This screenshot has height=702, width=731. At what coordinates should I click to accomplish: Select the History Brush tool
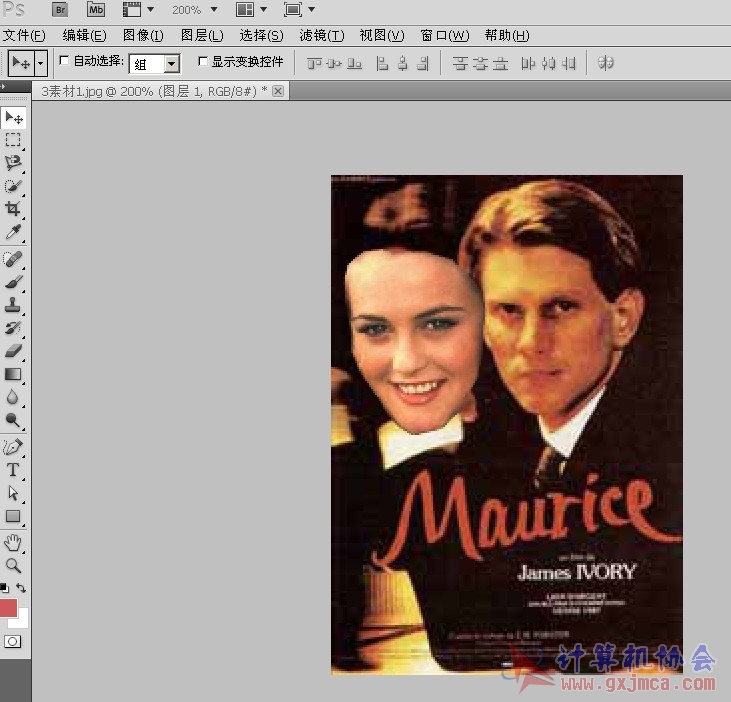[13, 328]
